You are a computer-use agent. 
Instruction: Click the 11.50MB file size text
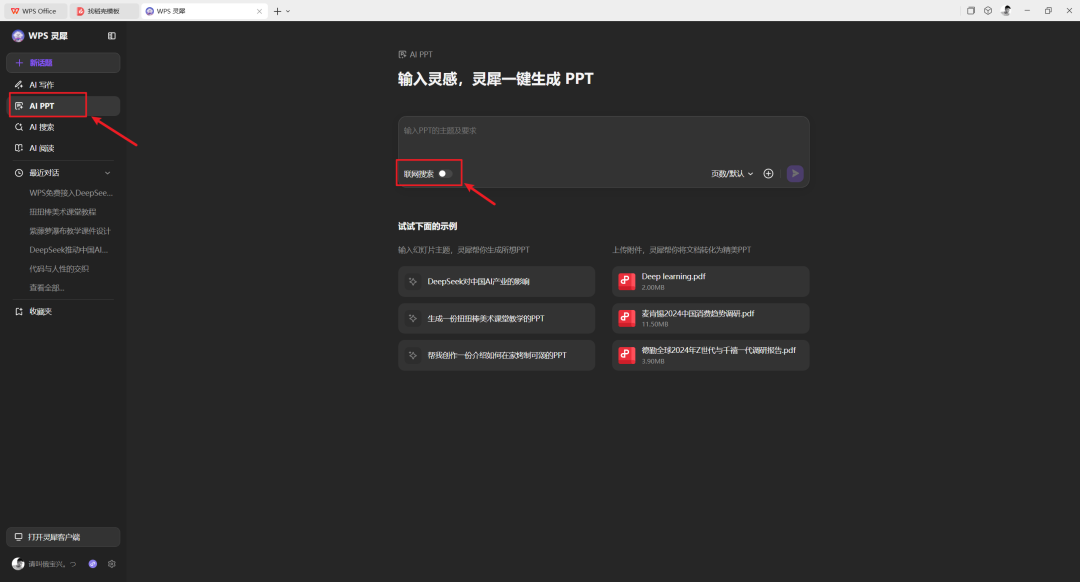(x=655, y=324)
